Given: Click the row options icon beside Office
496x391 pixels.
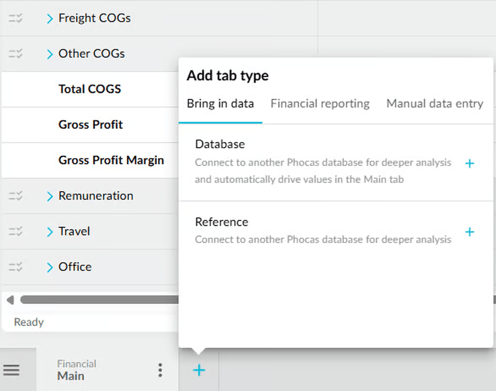Looking at the screenshot, I should coord(15,267).
